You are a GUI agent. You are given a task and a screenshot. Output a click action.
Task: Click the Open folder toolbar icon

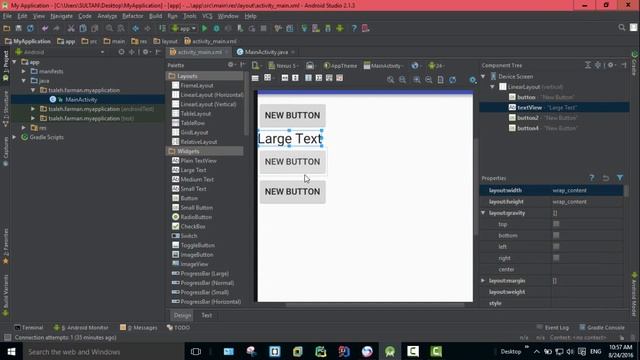pos(7,28)
